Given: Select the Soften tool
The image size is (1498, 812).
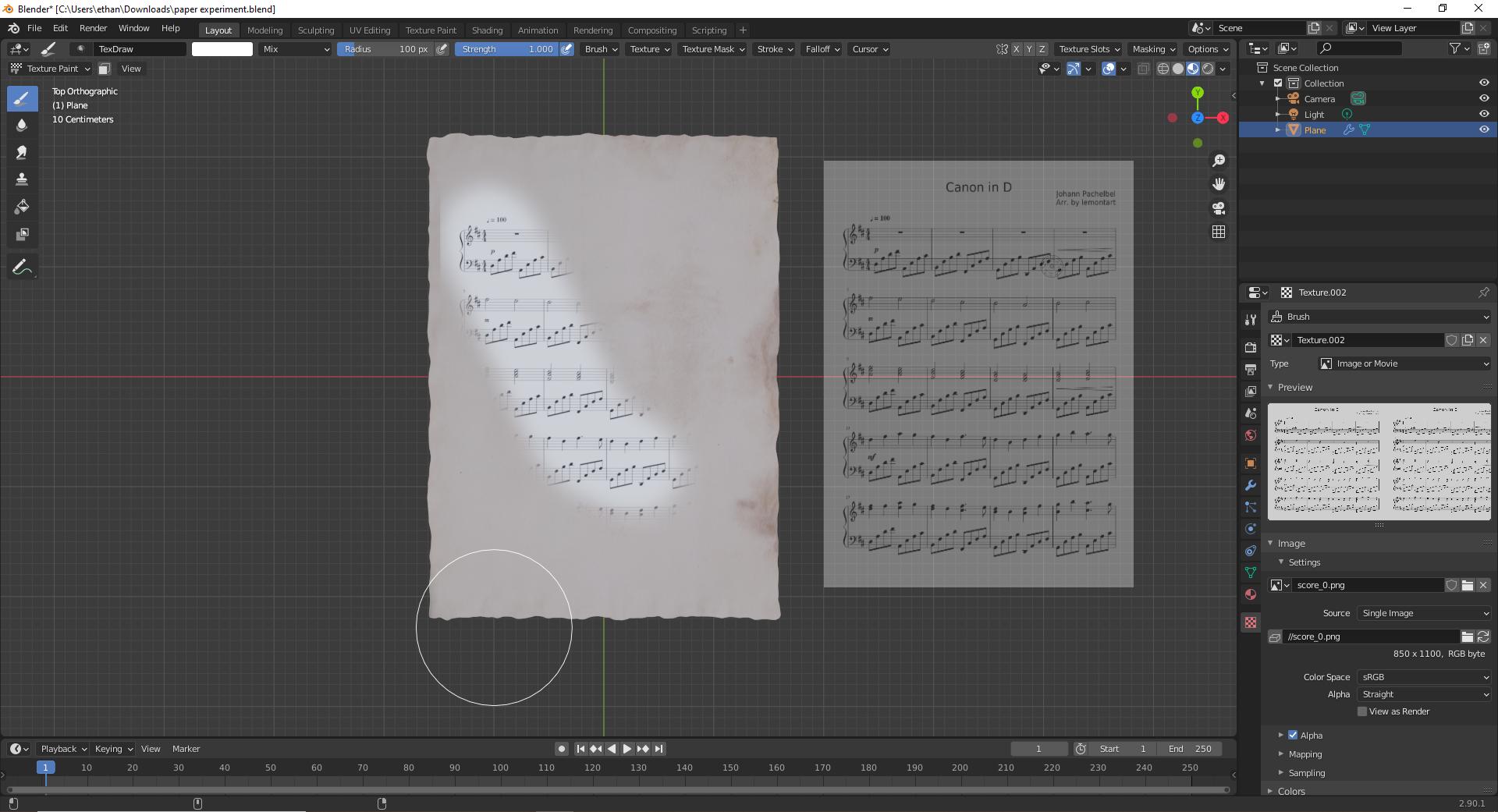Looking at the screenshot, I should tap(22, 126).
